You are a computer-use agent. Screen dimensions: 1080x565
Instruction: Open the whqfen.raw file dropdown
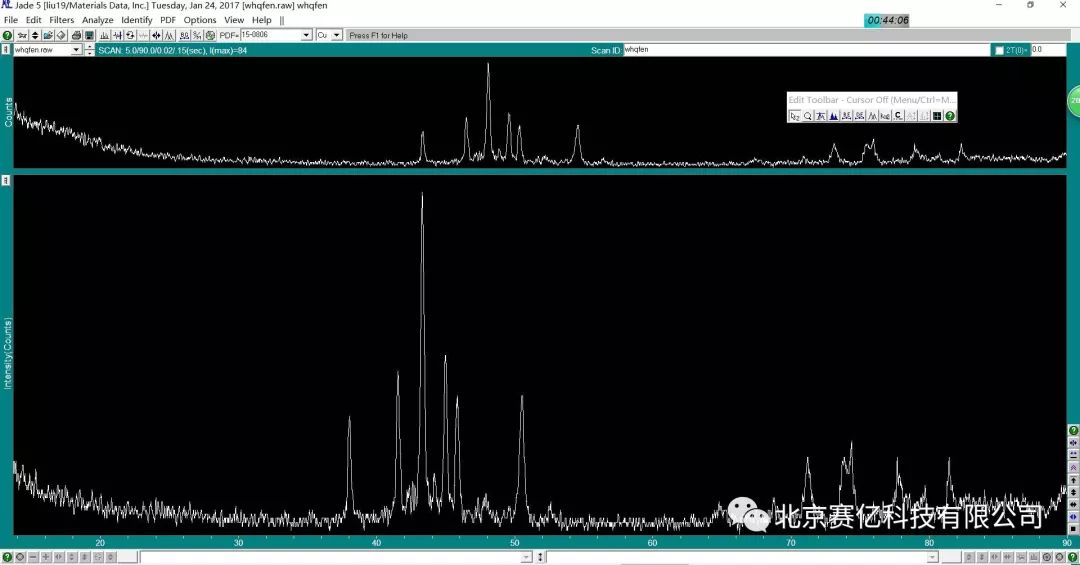tap(76, 50)
